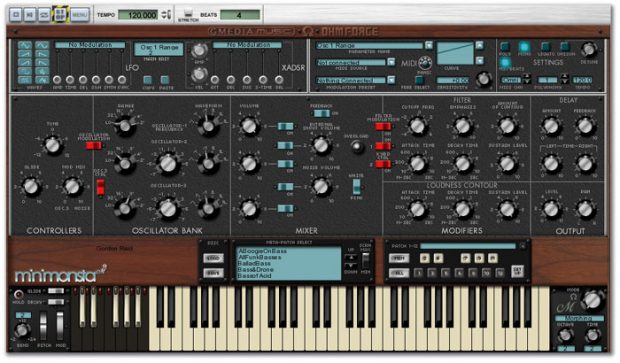Click the Delay Amount knob
The image size is (620, 363).
coord(551,126)
